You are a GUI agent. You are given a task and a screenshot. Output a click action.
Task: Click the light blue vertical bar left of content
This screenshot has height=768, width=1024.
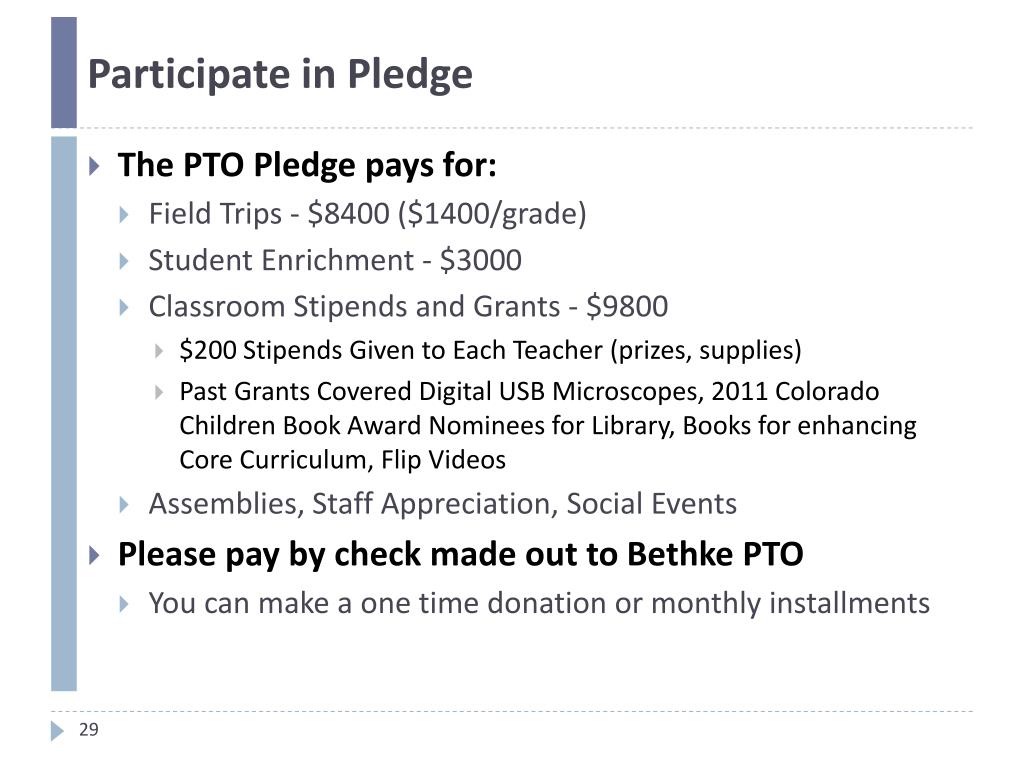[64, 413]
